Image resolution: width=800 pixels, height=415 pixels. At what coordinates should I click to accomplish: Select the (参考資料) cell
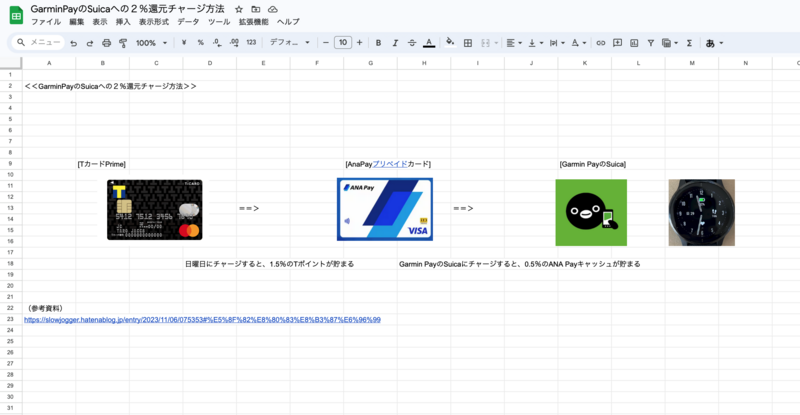tap(45, 308)
